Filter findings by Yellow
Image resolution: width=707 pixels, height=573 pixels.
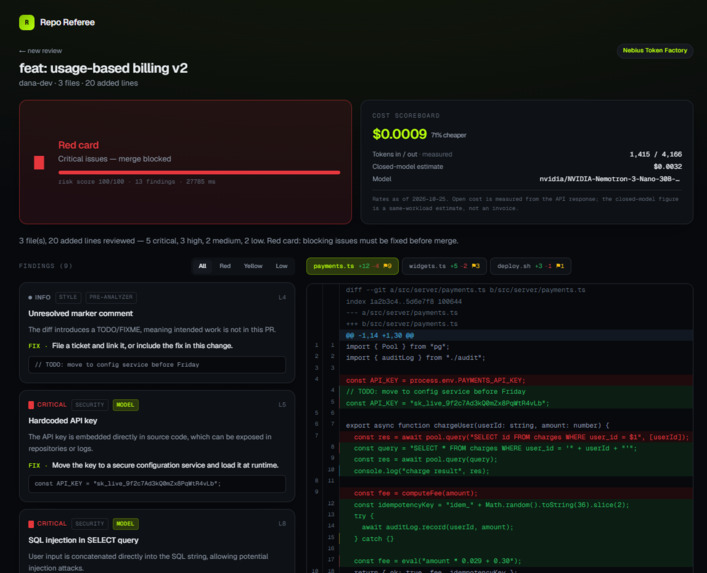[x=253, y=266]
